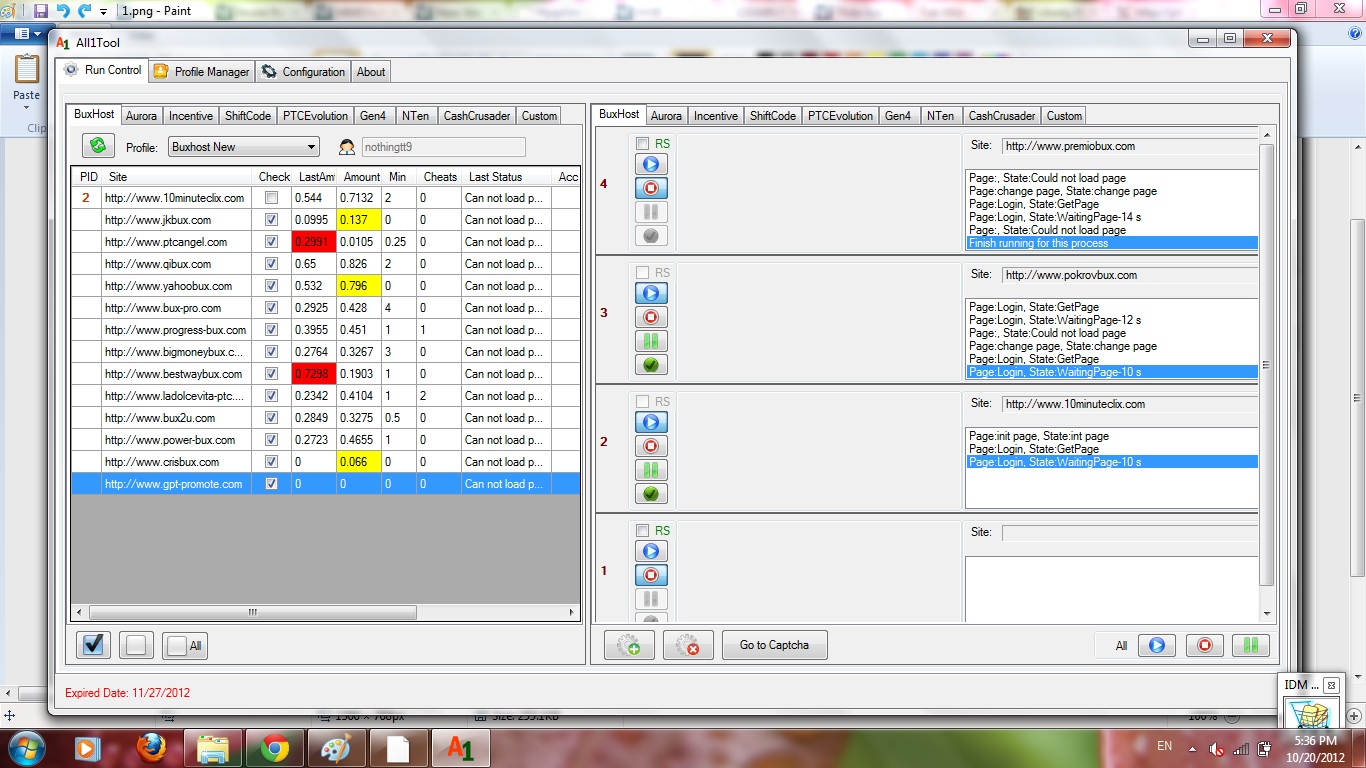Uncheck the box for www.qibux.com row

pos(271,264)
